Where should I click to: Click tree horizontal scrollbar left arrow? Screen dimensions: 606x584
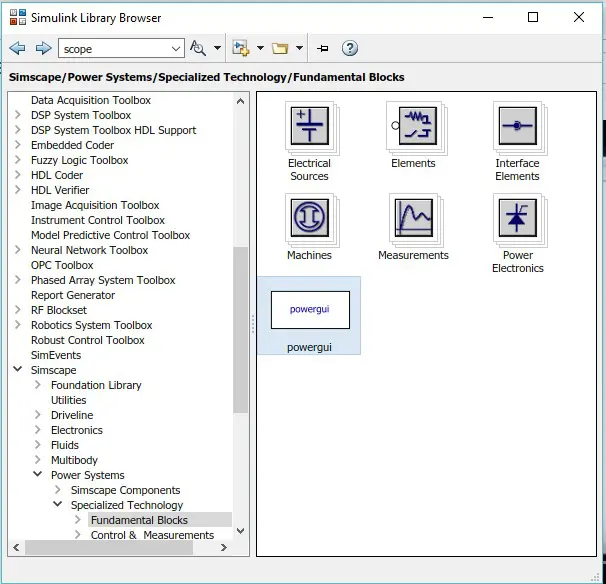pyautogui.click(x=16, y=548)
